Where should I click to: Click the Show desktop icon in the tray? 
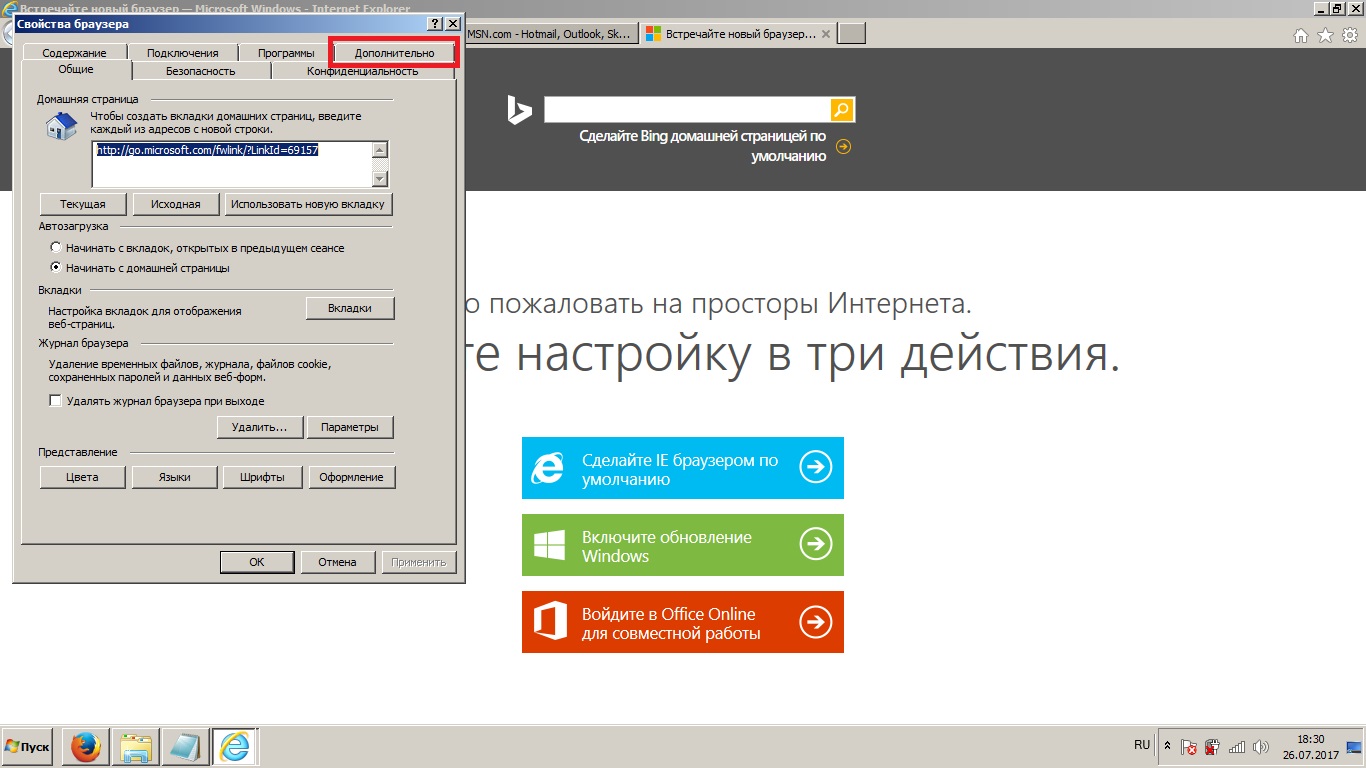point(1354,746)
